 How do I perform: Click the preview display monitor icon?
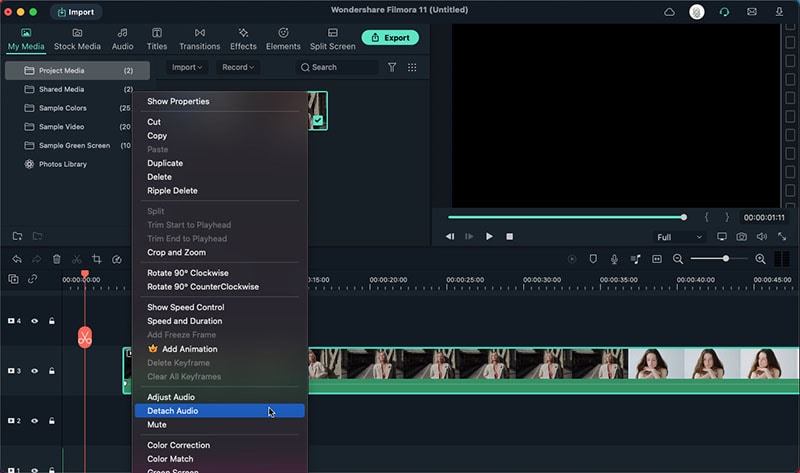click(721, 237)
